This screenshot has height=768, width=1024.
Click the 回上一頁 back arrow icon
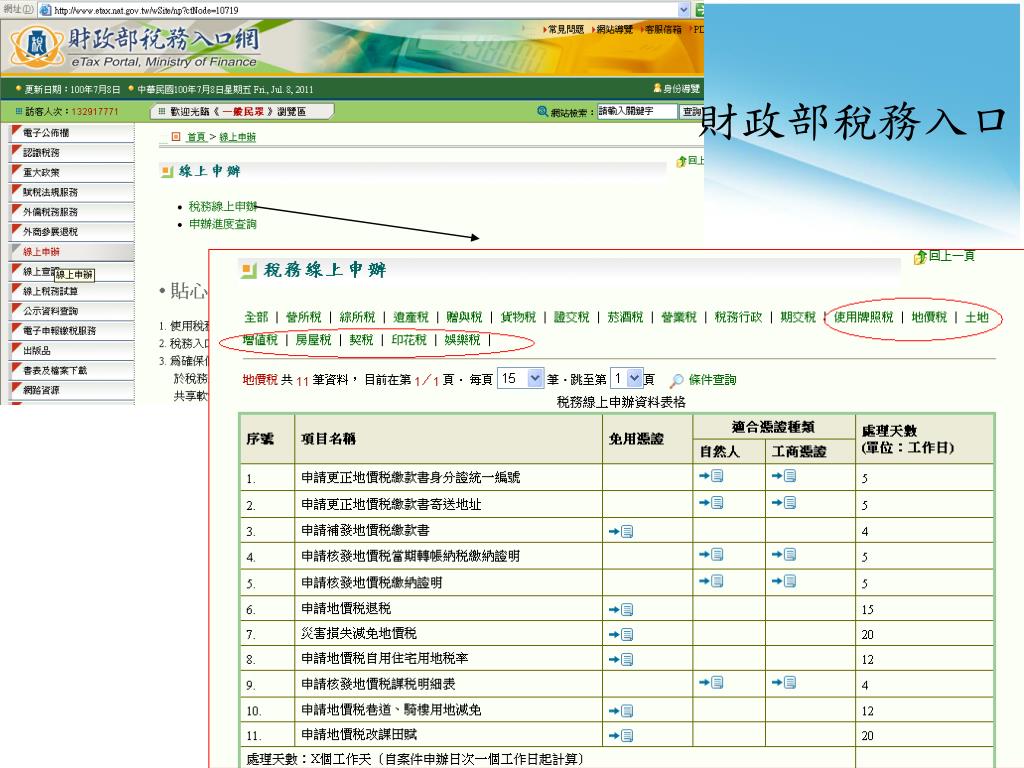click(x=921, y=257)
